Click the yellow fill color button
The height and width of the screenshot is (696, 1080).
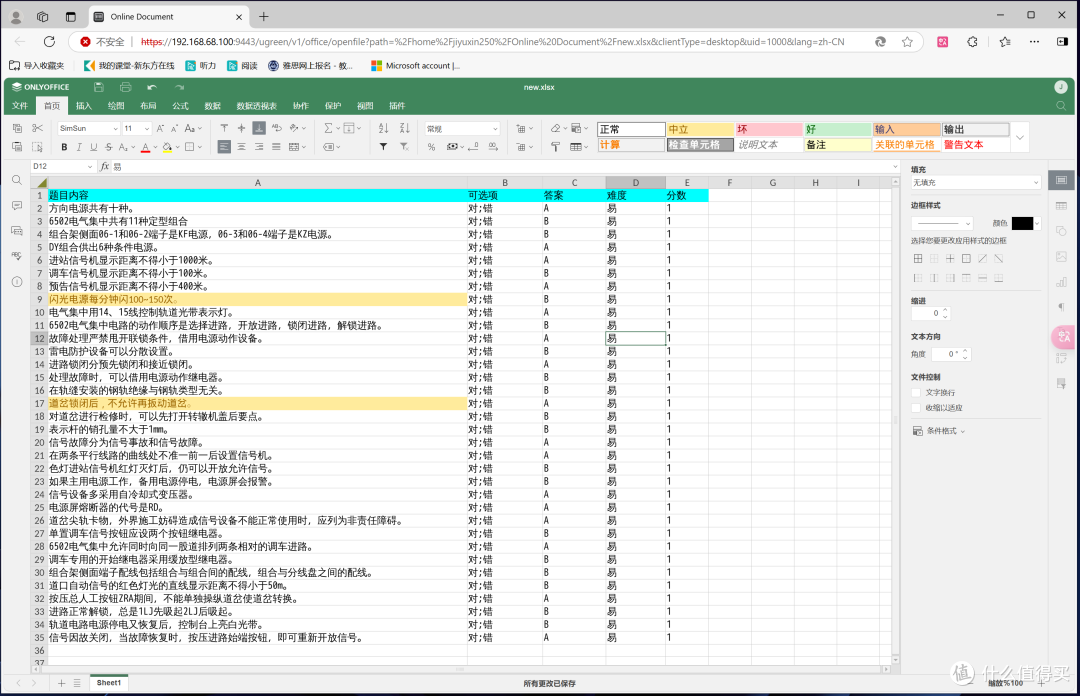(x=167, y=147)
